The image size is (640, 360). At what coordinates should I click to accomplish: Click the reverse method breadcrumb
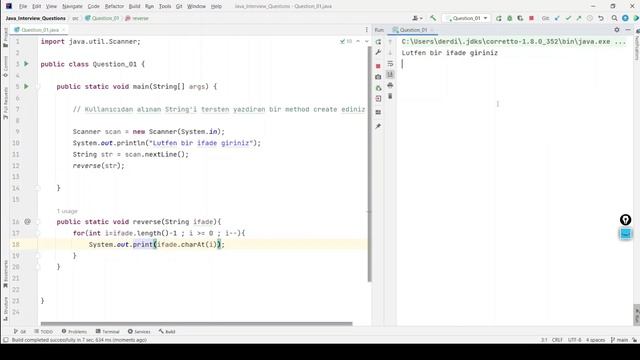tap(137, 18)
